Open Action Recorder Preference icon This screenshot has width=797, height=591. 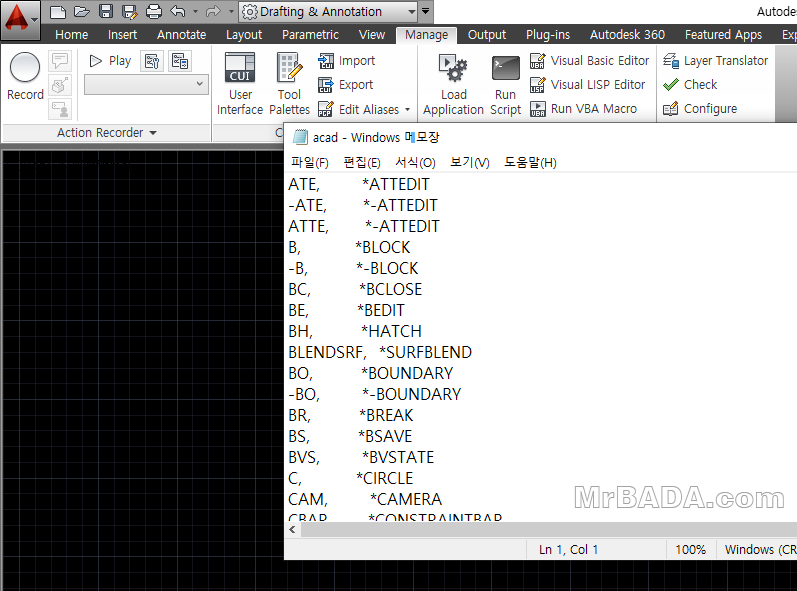pyautogui.click(x=152, y=61)
